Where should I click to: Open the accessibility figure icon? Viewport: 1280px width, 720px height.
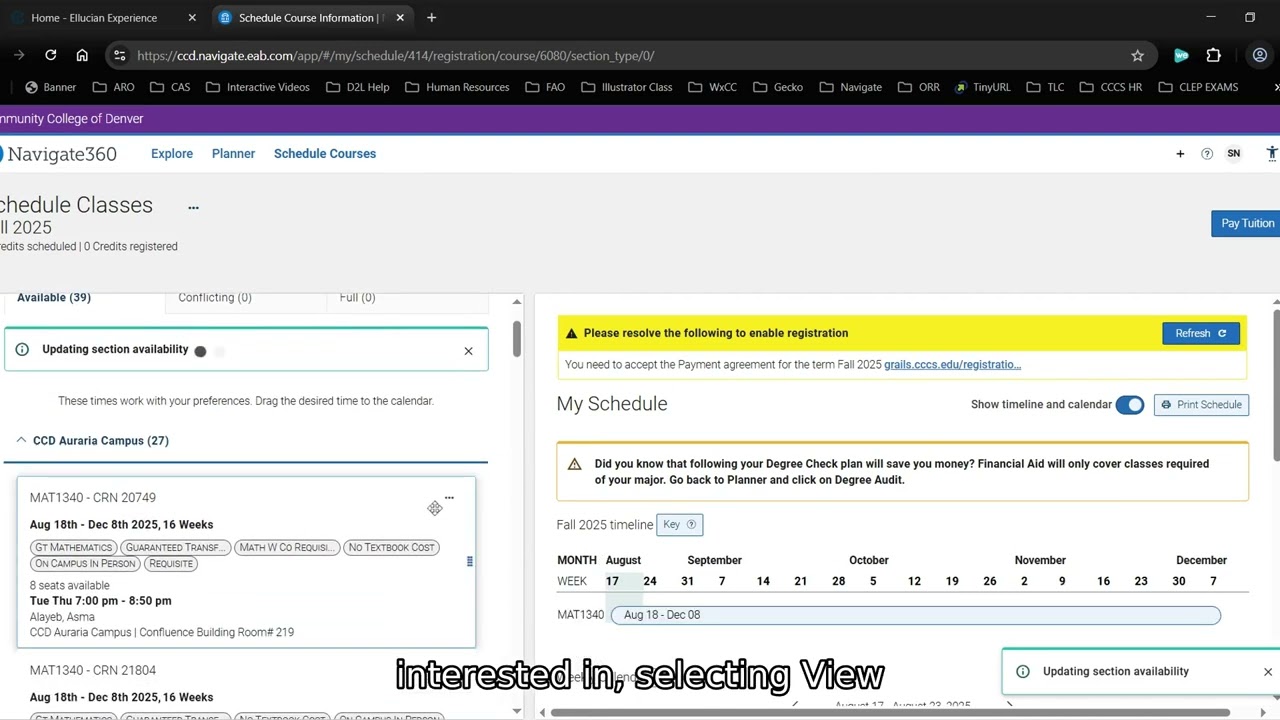tap(1272, 153)
